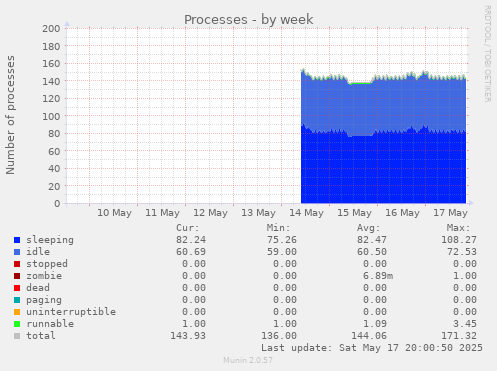Click the 'stopped' legend label

pyautogui.click(x=47, y=264)
